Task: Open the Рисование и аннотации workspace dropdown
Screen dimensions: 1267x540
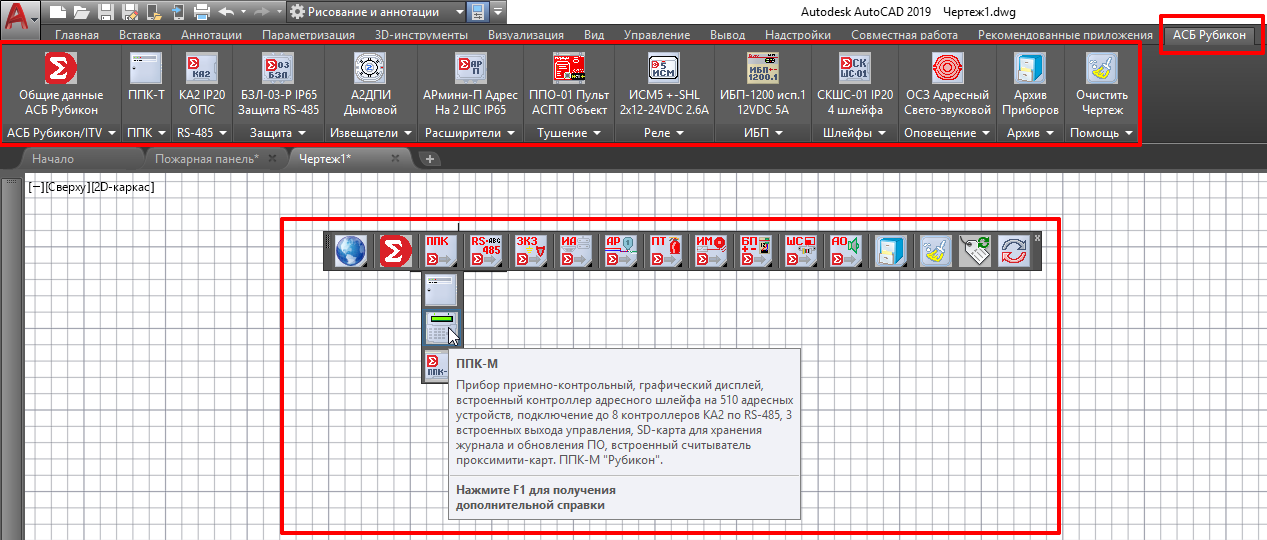Action: click(376, 12)
